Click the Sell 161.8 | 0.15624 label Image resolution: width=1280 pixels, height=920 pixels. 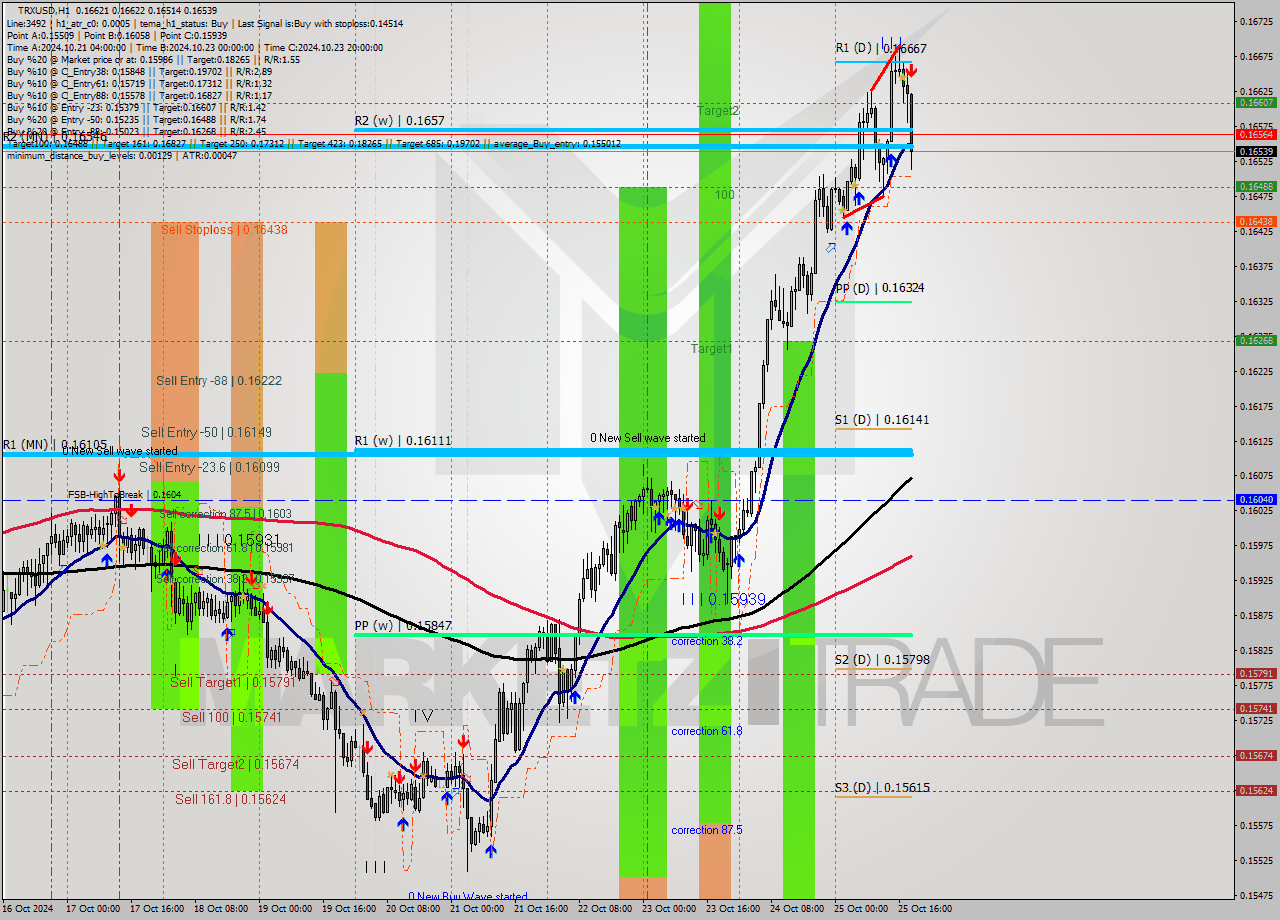coord(231,799)
